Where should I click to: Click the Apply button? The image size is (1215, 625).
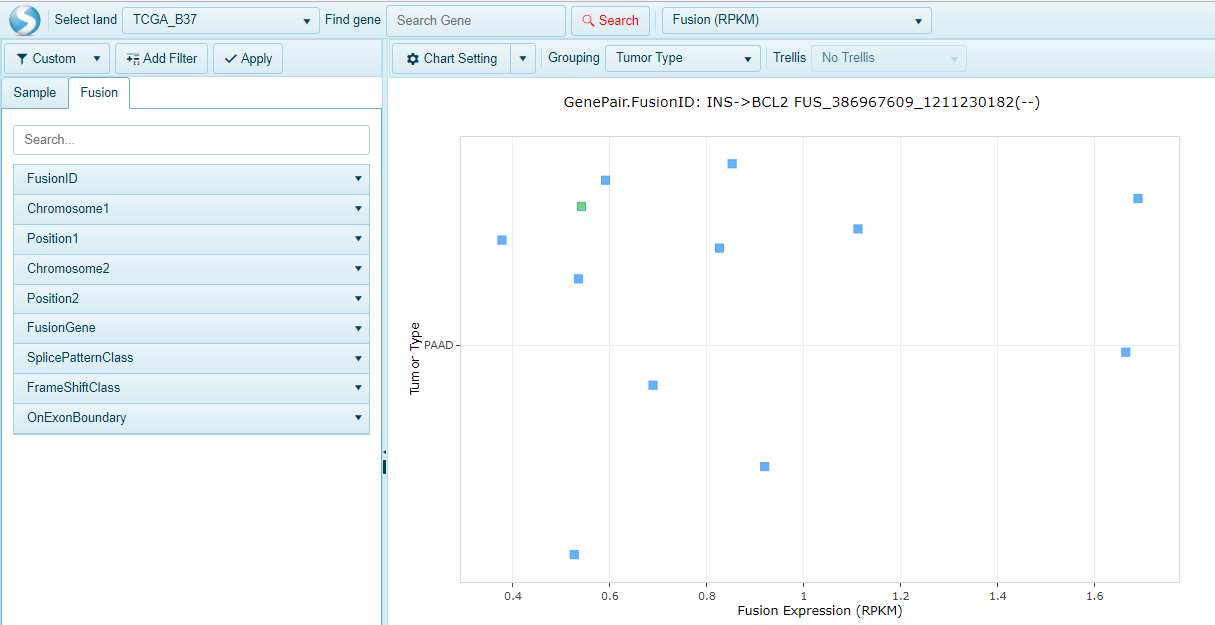pyautogui.click(x=247, y=58)
